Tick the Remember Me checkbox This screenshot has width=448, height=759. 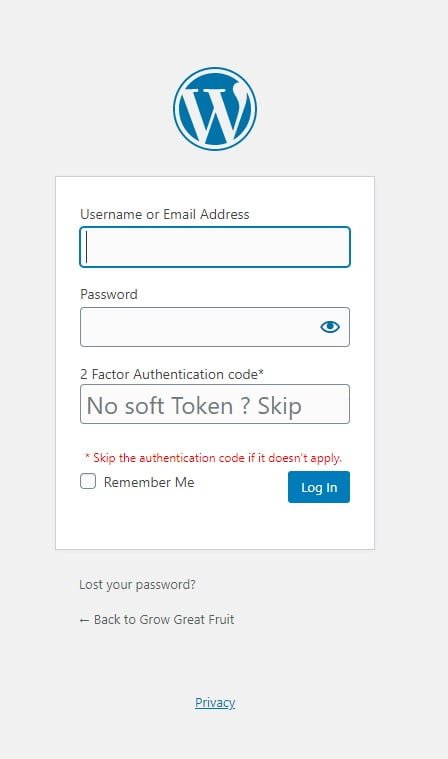88,481
